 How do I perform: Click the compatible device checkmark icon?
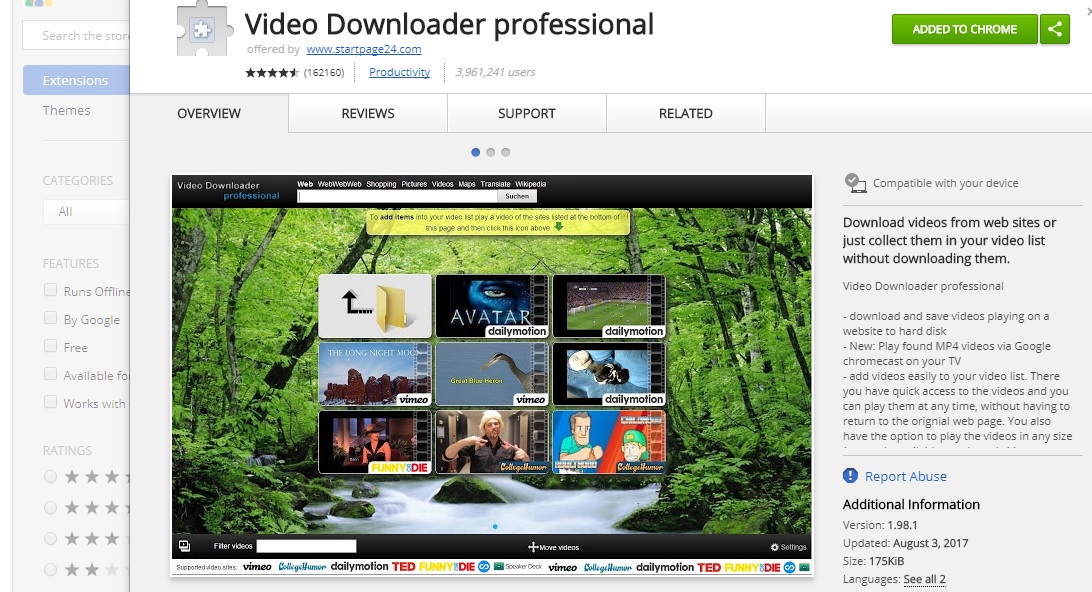pyautogui.click(x=855, y=183)
